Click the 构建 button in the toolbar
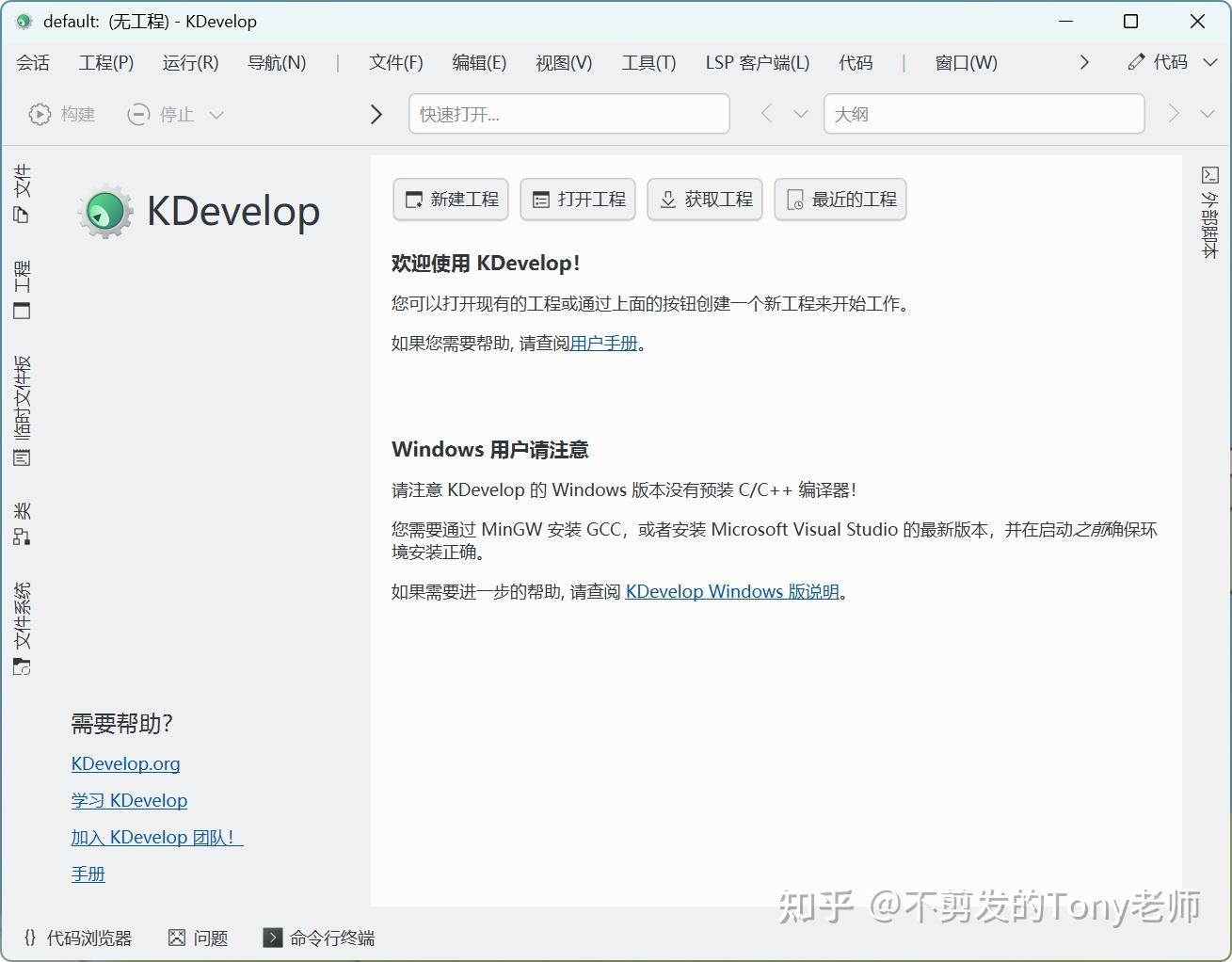Viewport: 1232px width, 962px height. click(62, 114)
